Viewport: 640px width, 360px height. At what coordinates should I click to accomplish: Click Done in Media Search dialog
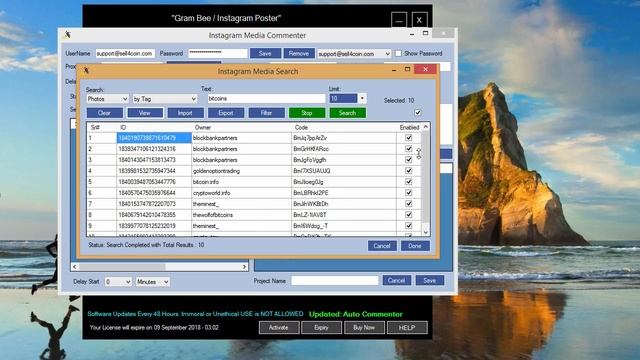(x=415, y=246)
